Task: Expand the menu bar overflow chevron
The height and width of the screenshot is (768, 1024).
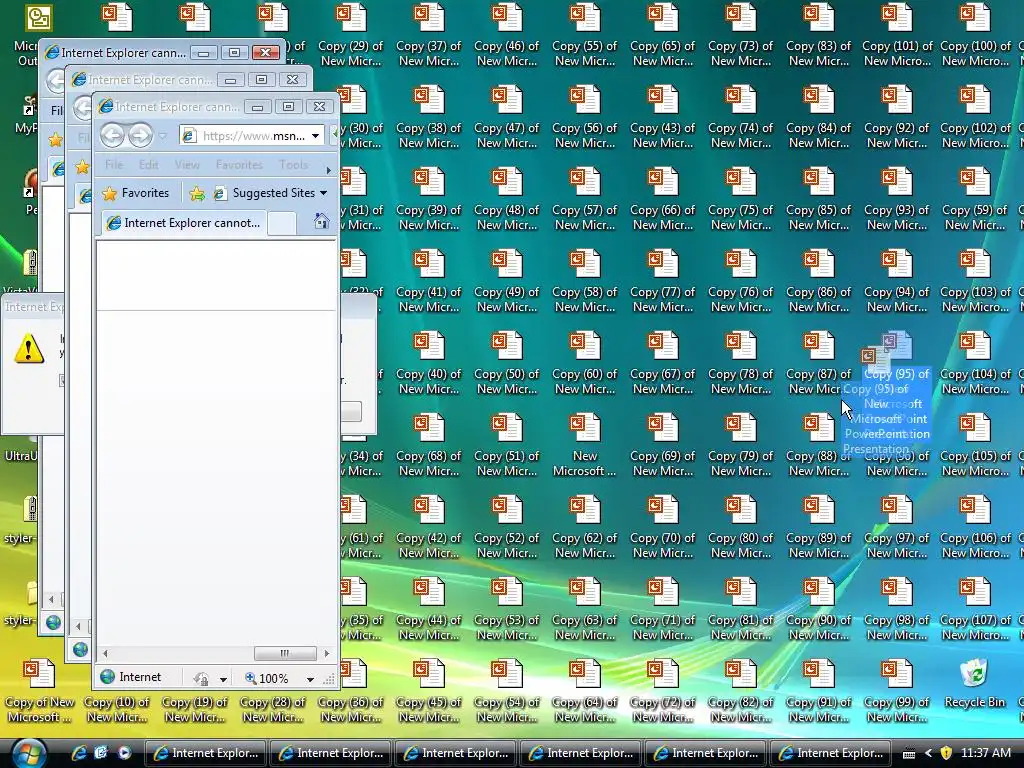Action: tap(328, 170)
